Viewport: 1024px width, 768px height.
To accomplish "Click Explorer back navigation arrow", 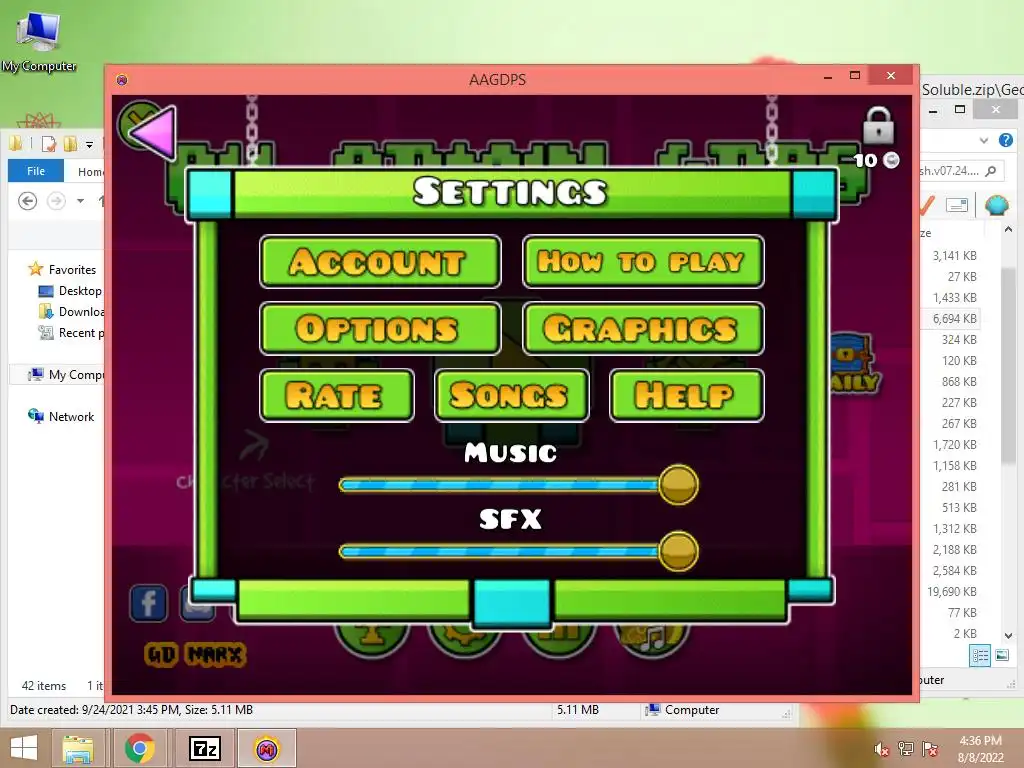I will (27, 201).
